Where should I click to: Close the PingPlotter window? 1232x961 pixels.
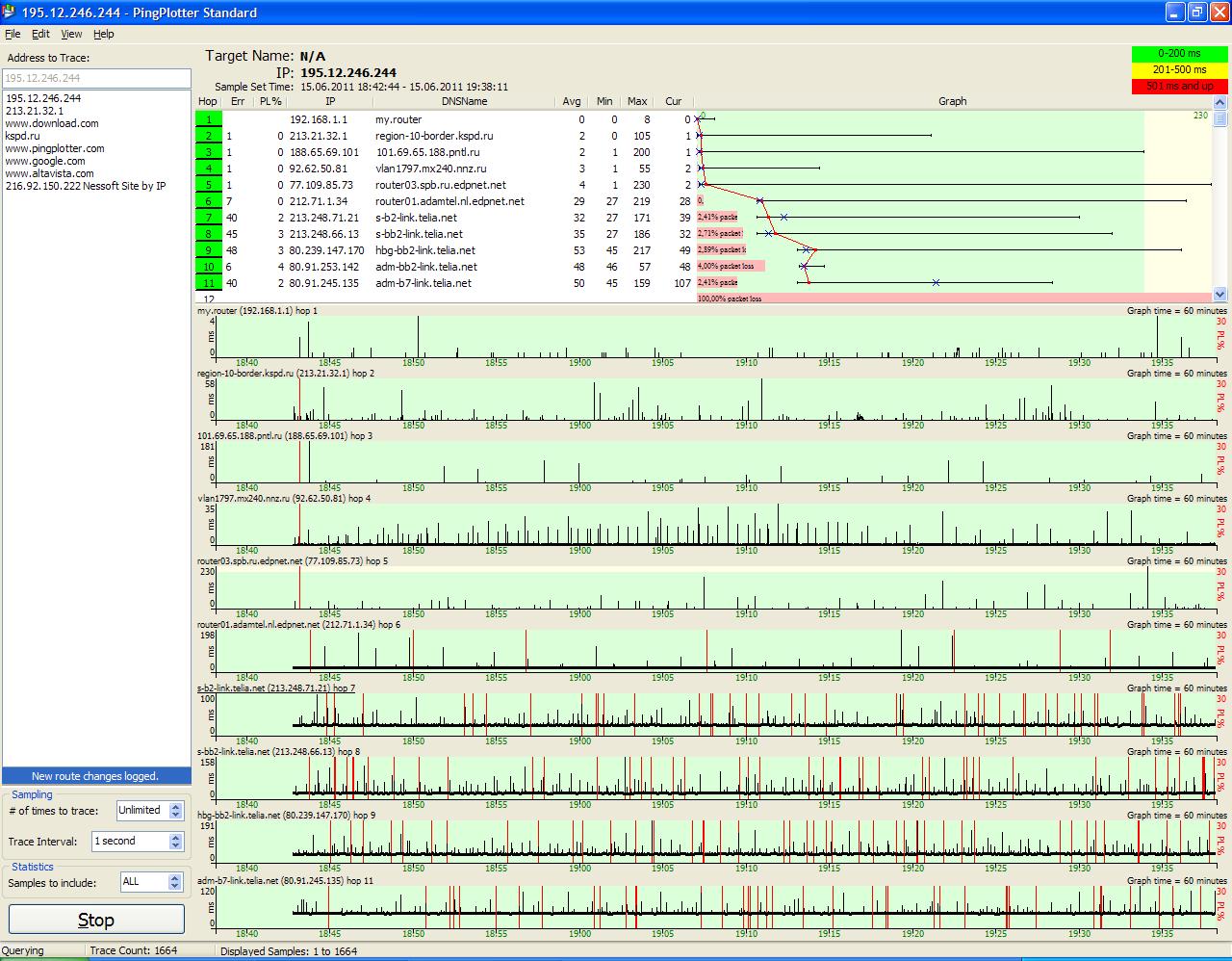(1218, 13)
